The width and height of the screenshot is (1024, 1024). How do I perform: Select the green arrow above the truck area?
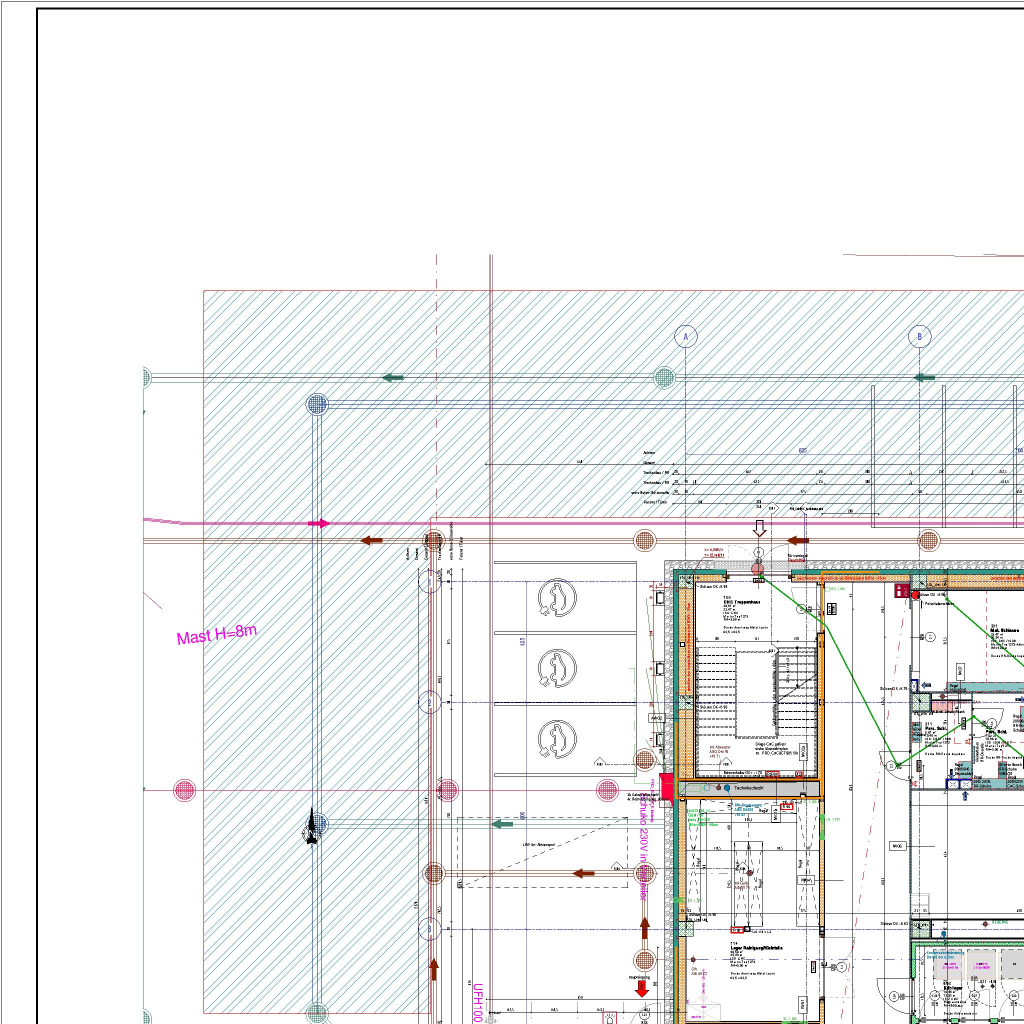(x=502, y=824)
